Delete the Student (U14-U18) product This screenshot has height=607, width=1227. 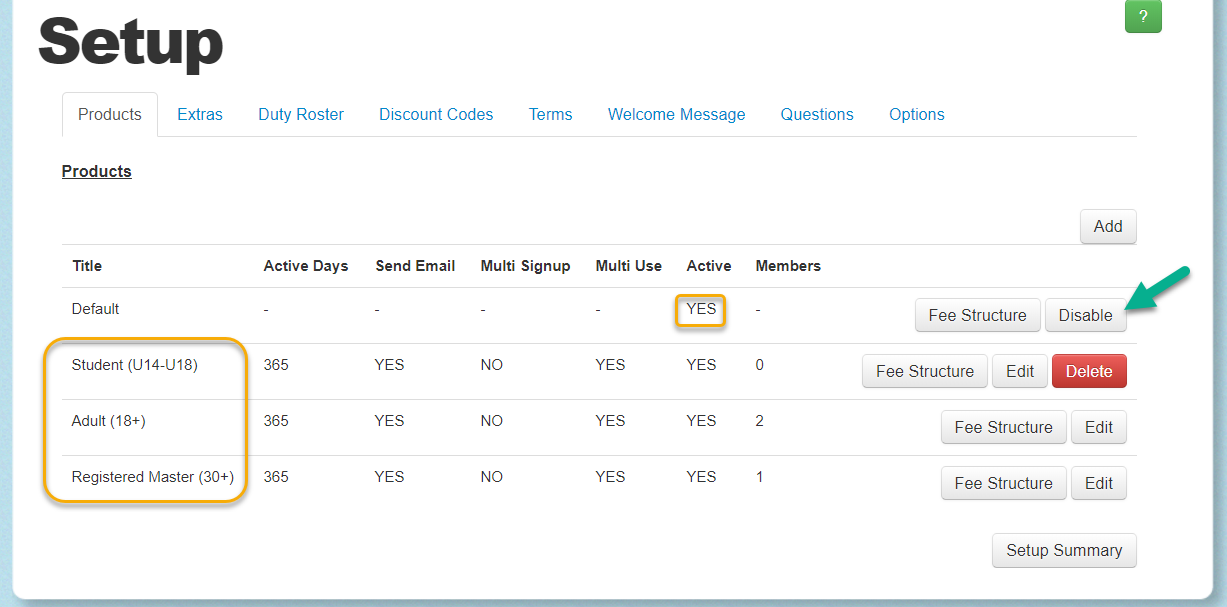click(1089, 371)
